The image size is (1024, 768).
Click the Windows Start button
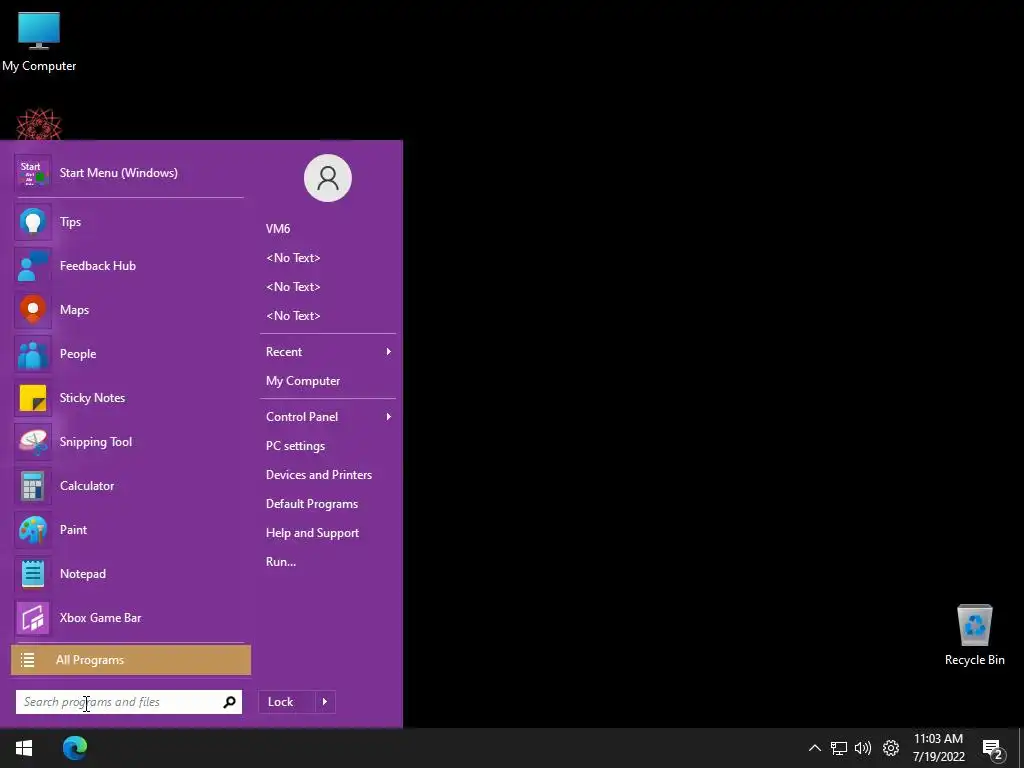click(x=24, y=748)
